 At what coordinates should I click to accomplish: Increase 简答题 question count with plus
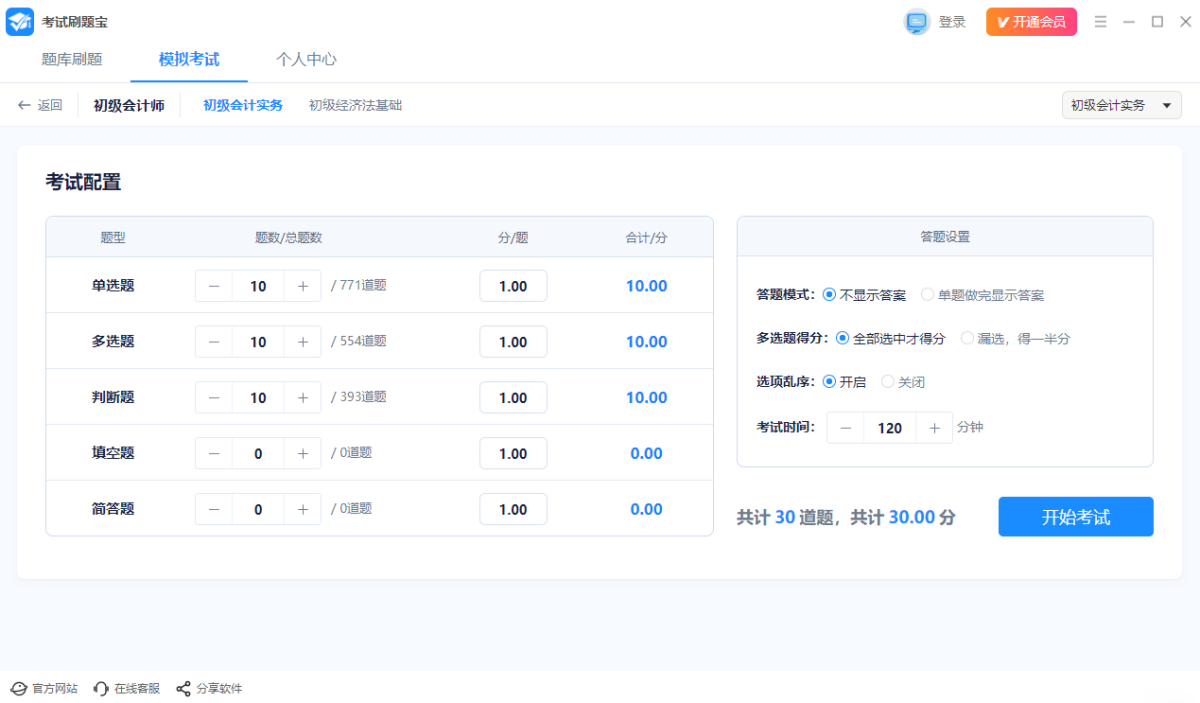click(x=303, y=510)
